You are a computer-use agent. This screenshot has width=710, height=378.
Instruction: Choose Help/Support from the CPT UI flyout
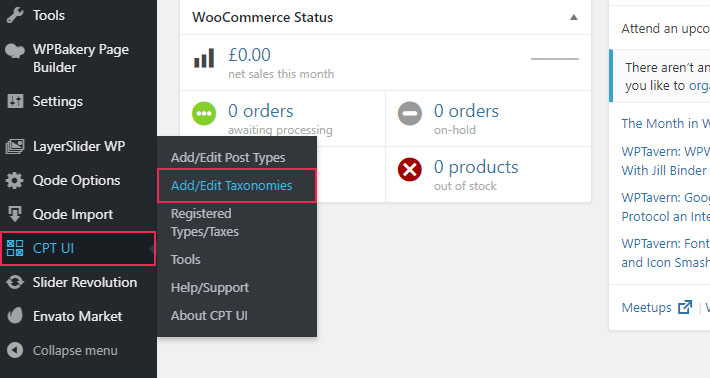(x=210, y=287)
